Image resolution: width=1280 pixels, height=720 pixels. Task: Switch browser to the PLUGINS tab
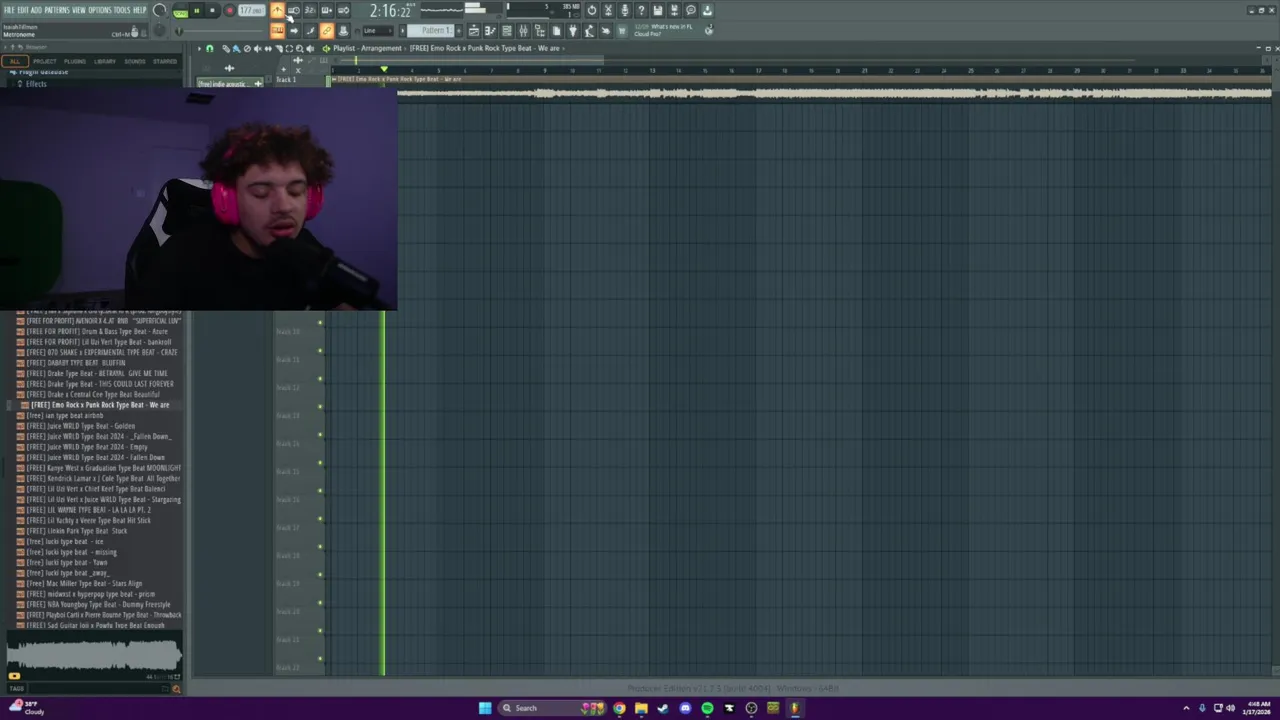(x=75, y=61)
